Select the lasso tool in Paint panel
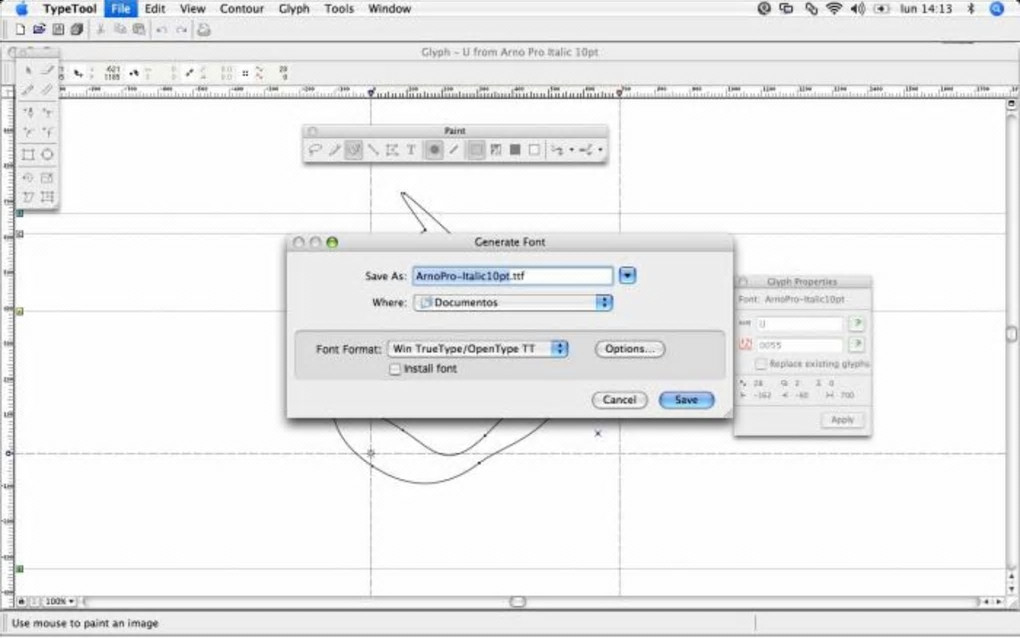This screenshot has height=638, width=1020. coord(315,150)
